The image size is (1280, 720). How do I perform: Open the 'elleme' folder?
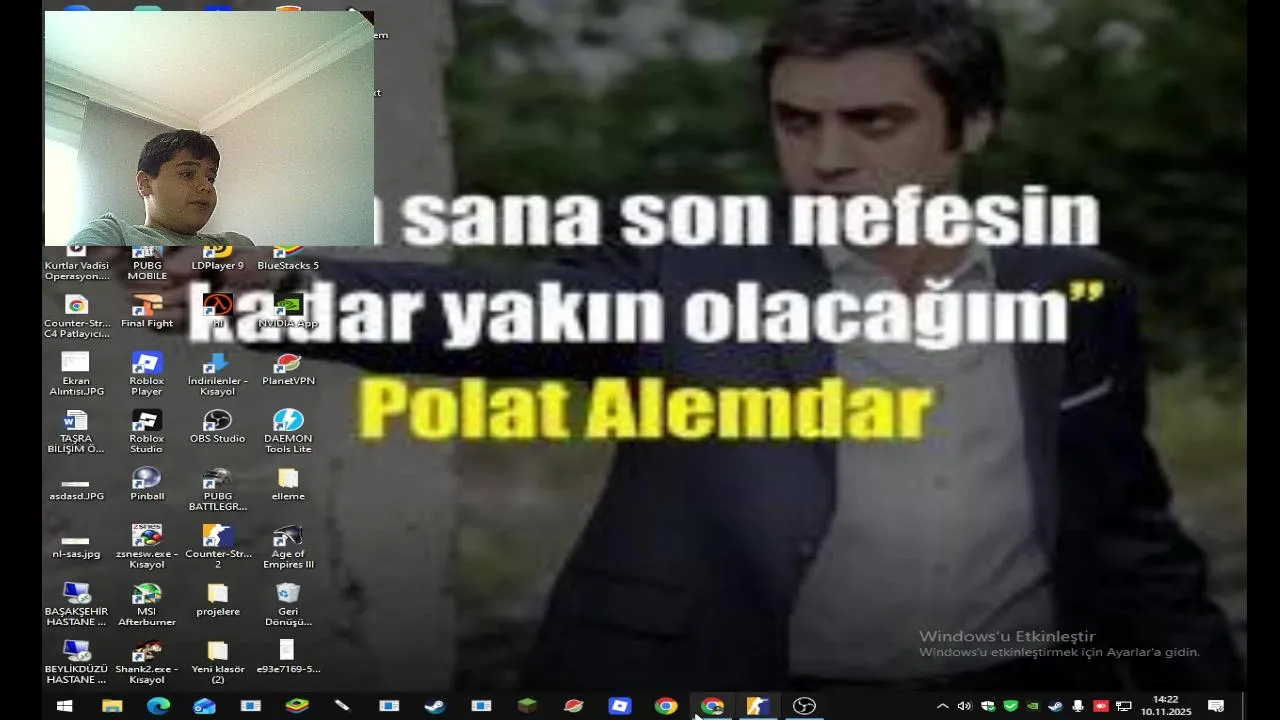(x=288, y=484)
